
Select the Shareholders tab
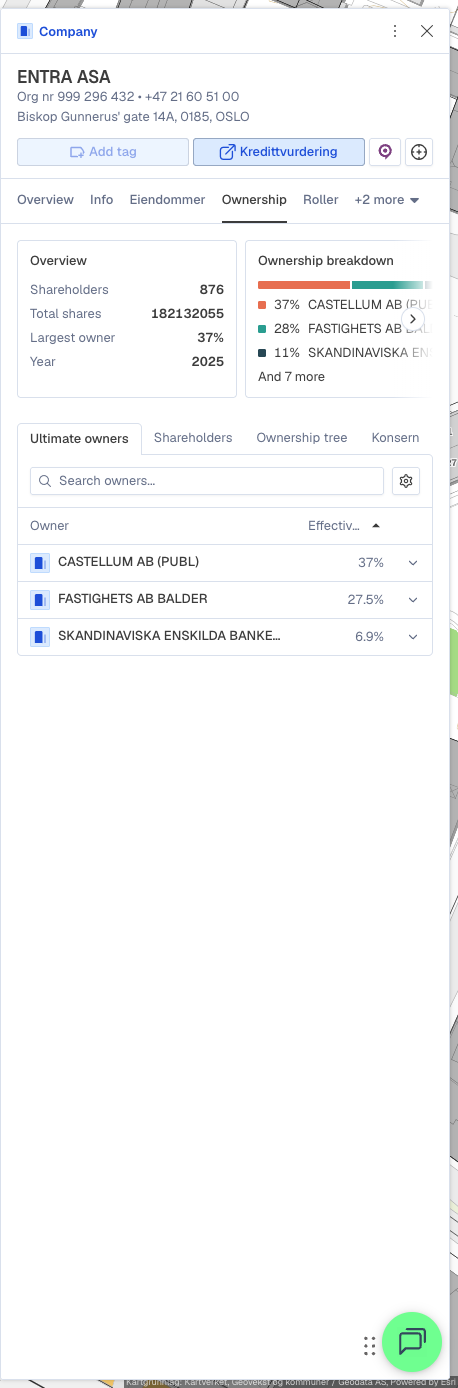click(x=193, y=438)
